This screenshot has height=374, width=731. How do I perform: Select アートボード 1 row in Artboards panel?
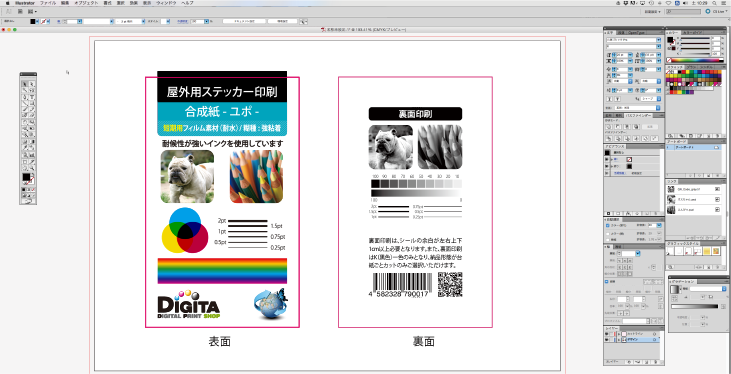pyautogui.click(x=694, y=147)
